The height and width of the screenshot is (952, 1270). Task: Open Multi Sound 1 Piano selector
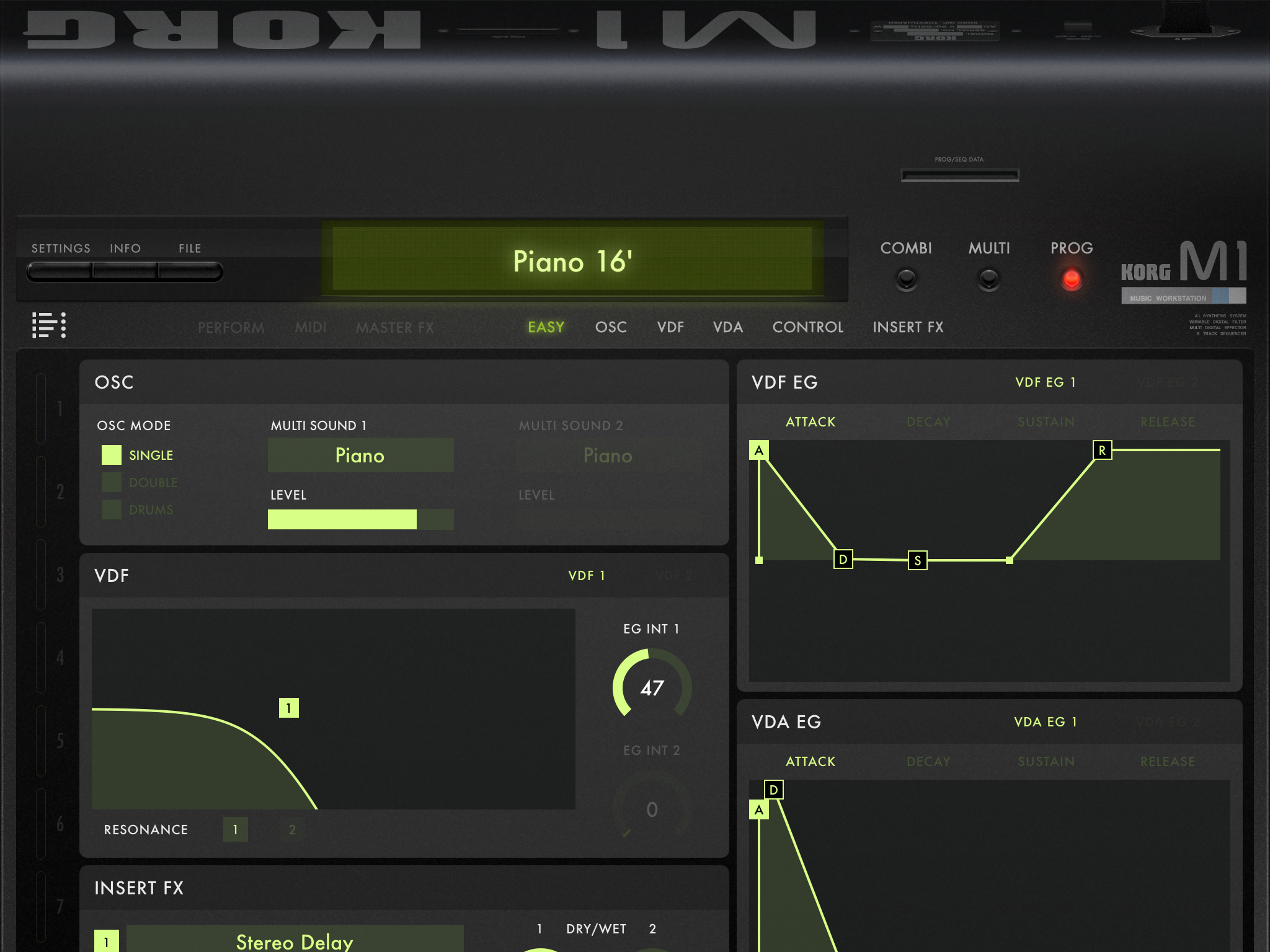(360, 455)
